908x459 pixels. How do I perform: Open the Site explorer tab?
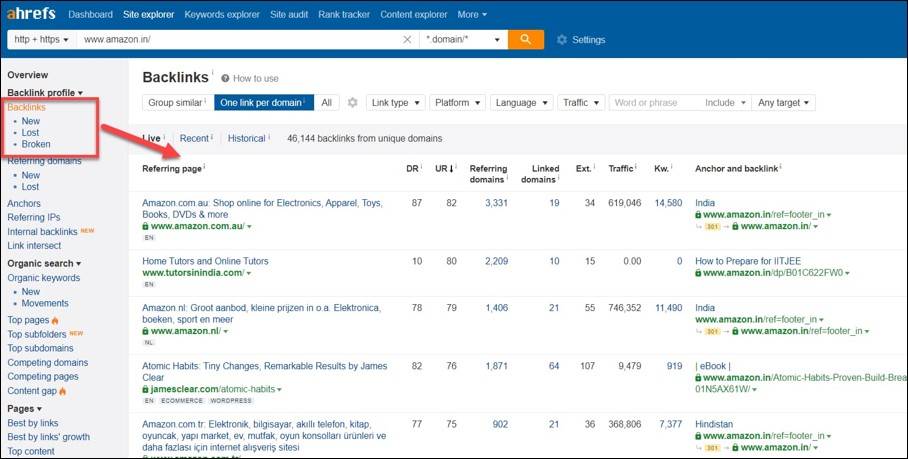[148, 14]
